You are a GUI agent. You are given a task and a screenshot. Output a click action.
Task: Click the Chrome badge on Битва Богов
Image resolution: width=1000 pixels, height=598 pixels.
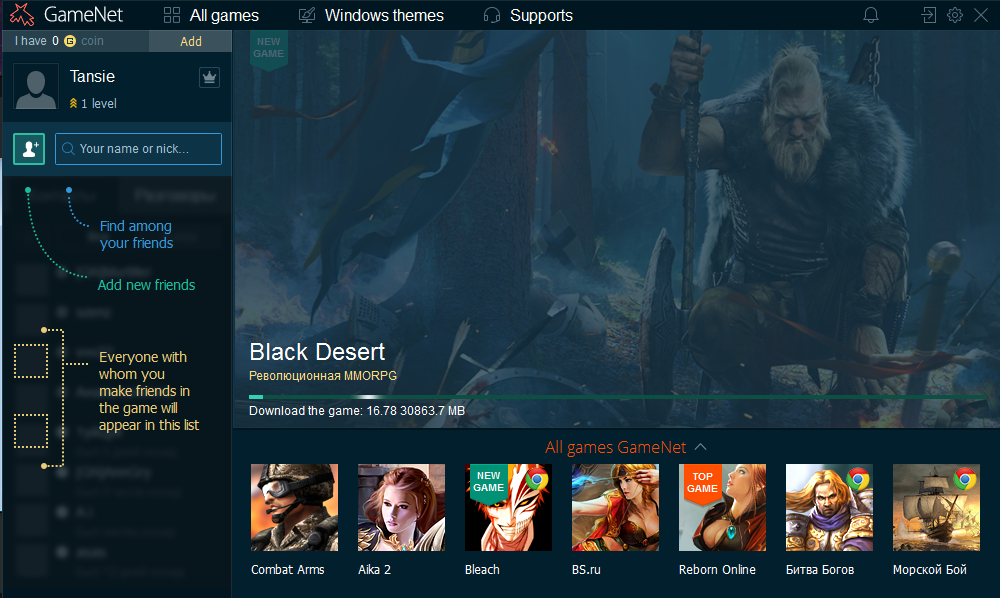[858, 479]
